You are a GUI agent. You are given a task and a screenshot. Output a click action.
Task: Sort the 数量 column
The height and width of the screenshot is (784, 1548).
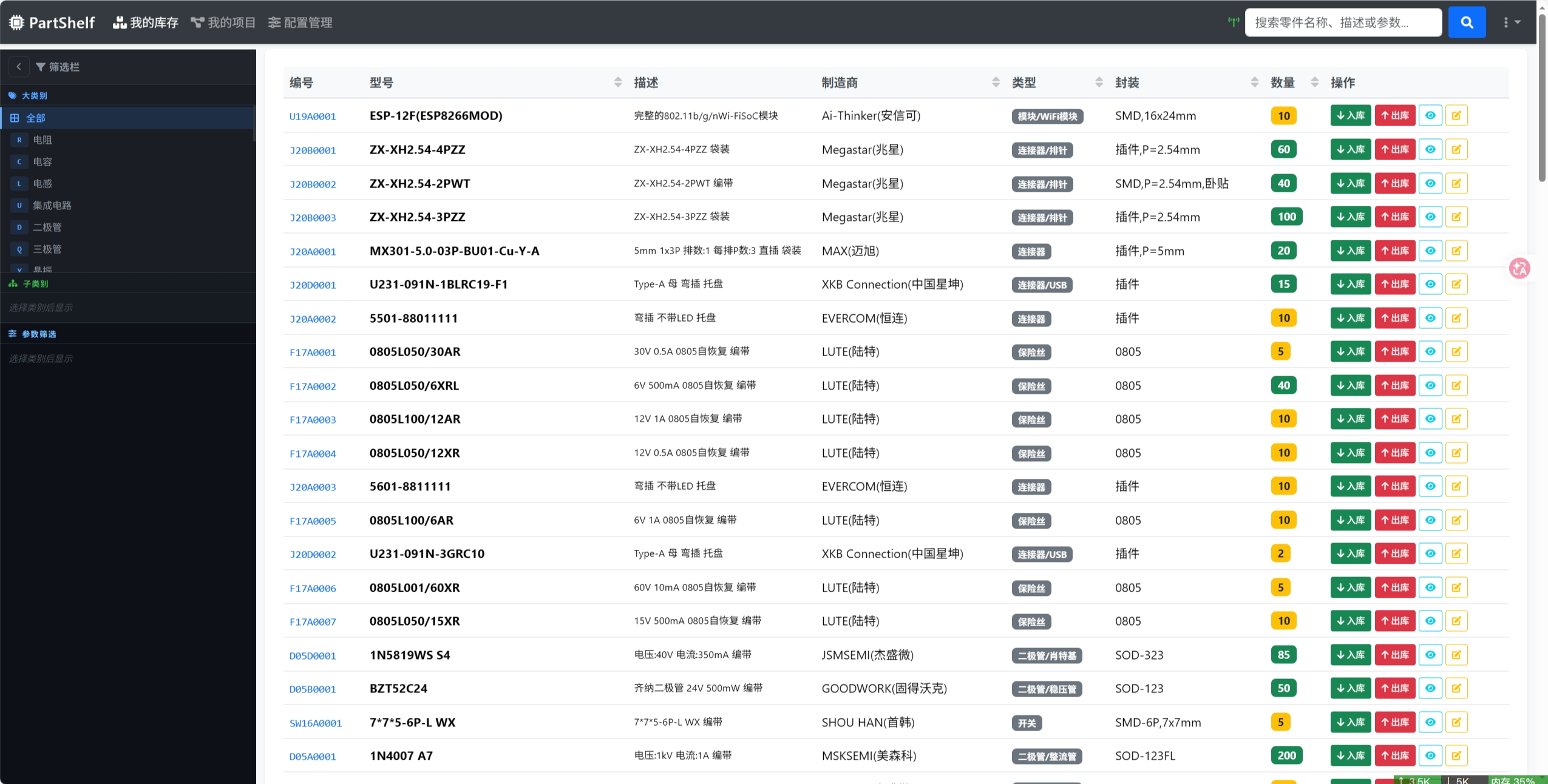[x=1314, y=83]
